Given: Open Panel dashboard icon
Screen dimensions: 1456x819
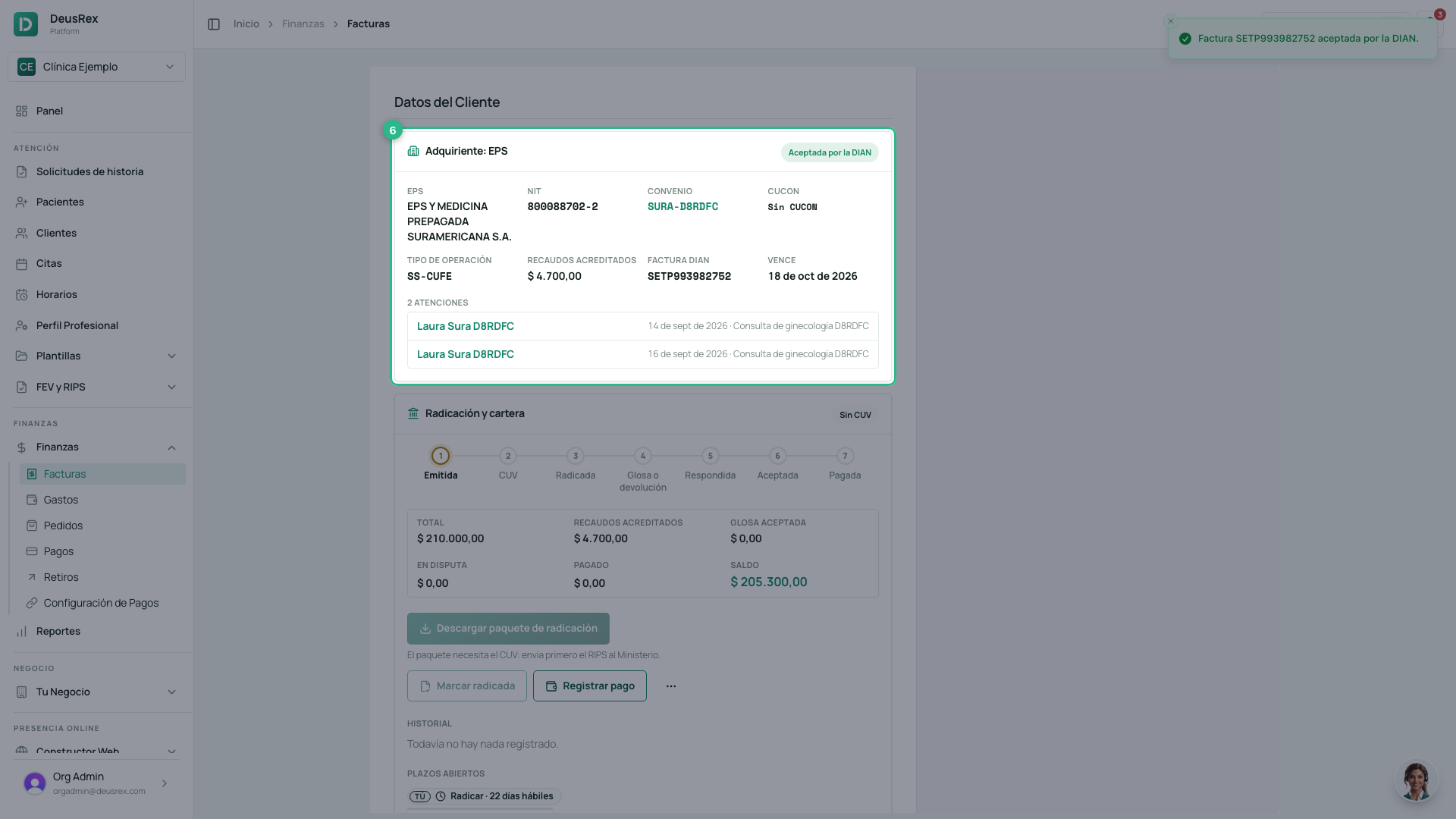Looking at the screenshot, I should click(x=21, y=111).
